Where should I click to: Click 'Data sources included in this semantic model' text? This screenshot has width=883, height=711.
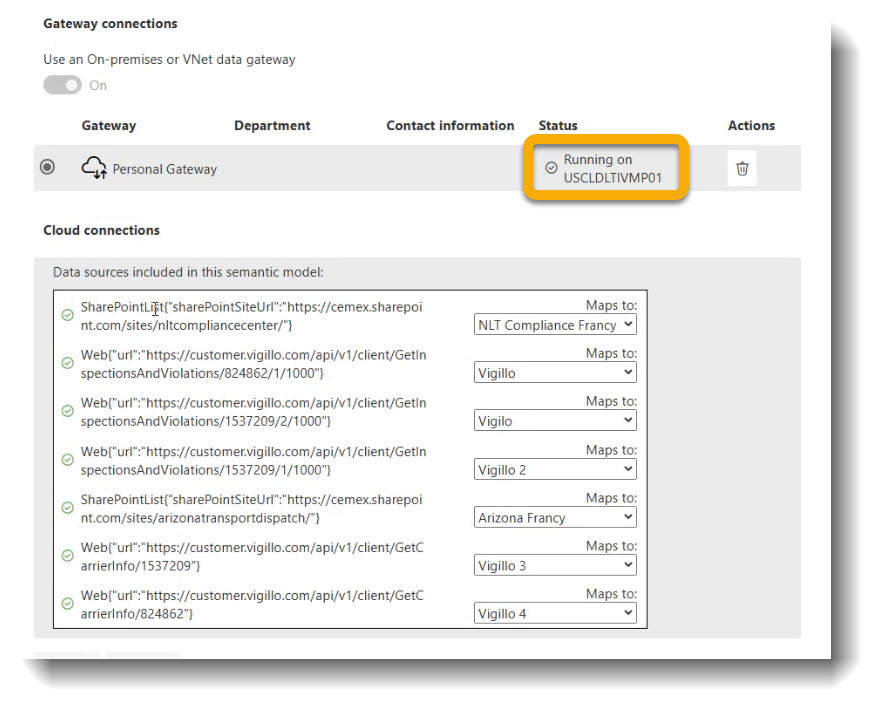coord(188,272)
